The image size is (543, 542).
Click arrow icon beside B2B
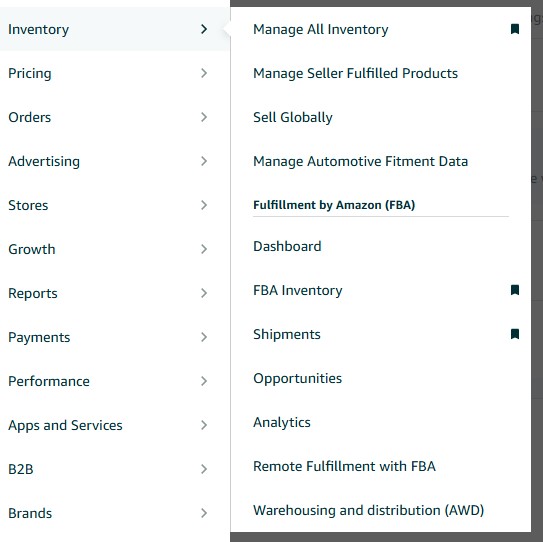click(204, 469)
